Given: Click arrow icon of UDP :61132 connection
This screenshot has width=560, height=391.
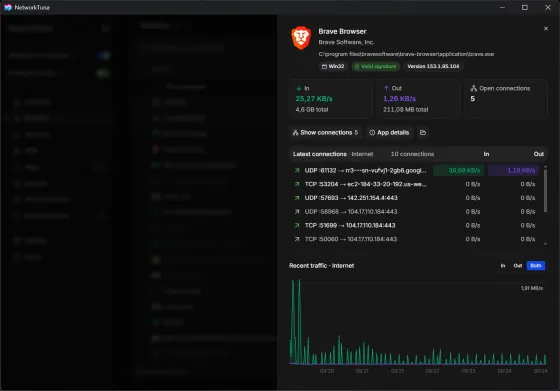Looking at the screenshot, I should coord(297,171).
